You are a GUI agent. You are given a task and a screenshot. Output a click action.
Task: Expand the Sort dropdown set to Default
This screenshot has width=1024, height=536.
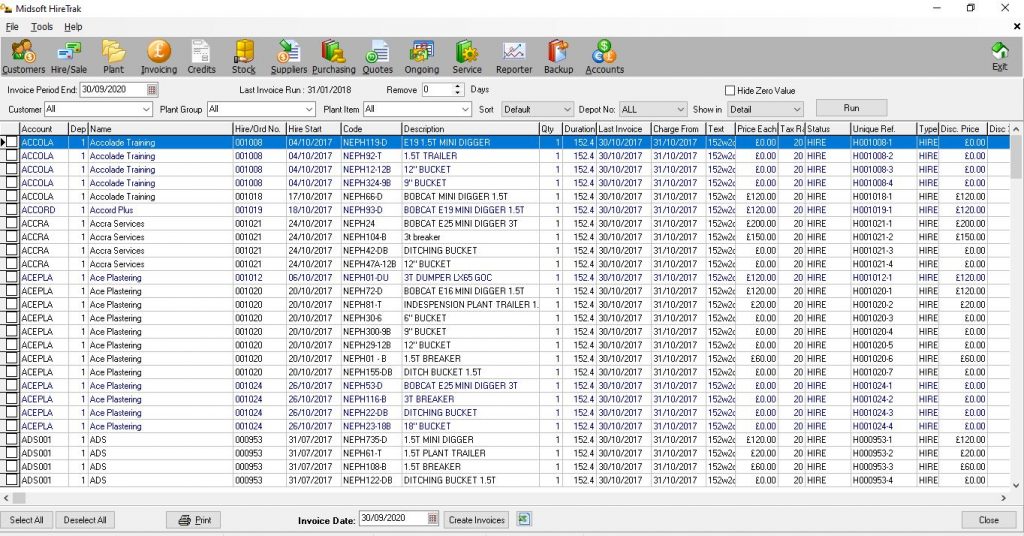click(567, 109)
